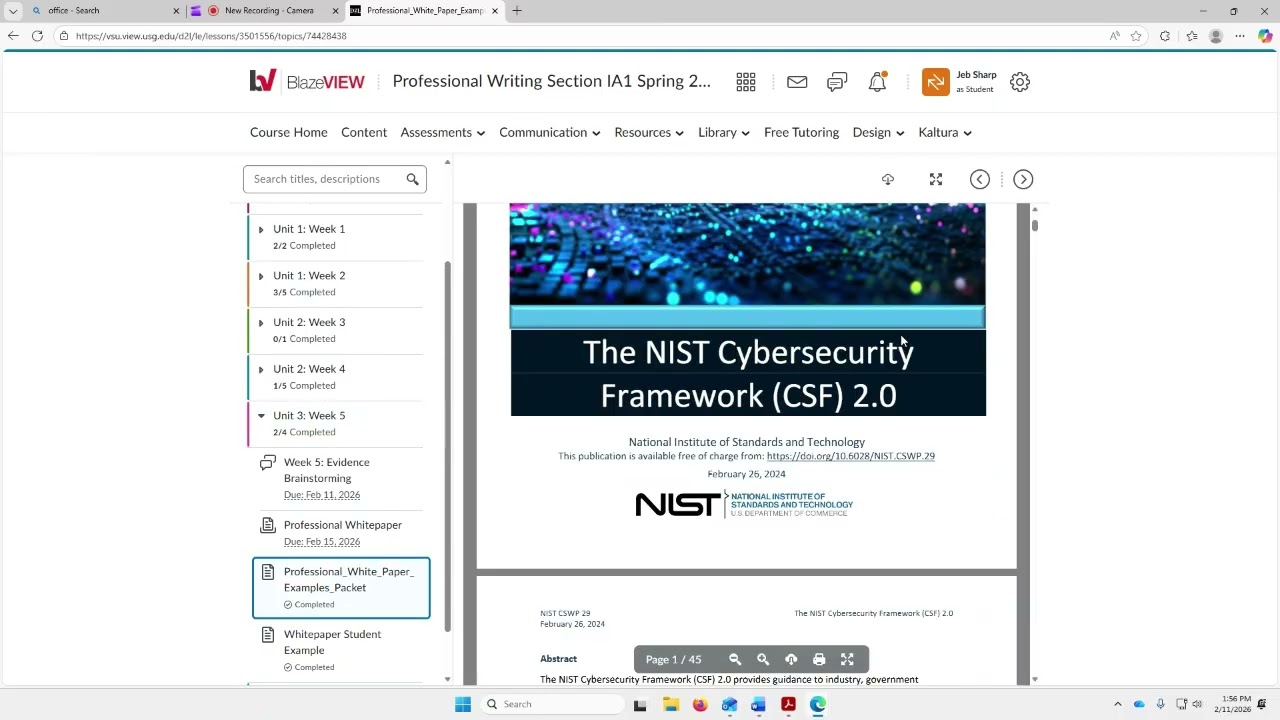The height and width of the screenshot is (720, 1280).
Task: Open the Windows Start menu
Action: 463,704
